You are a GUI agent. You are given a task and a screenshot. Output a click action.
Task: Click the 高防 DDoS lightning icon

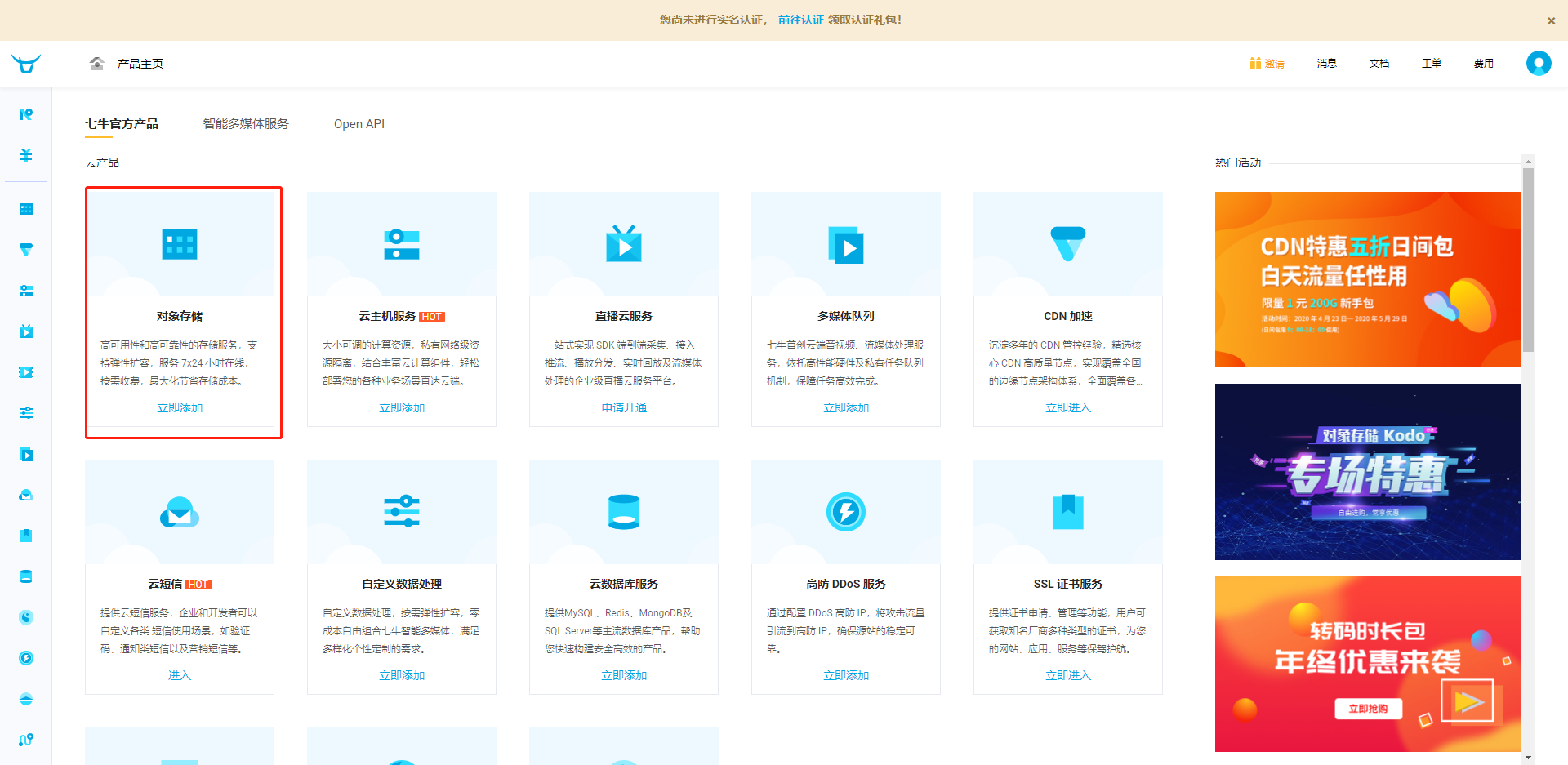[x=846, y=512]
